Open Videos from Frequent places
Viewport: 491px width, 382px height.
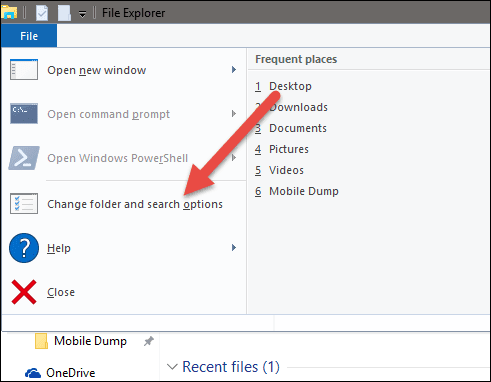(279, 170)
